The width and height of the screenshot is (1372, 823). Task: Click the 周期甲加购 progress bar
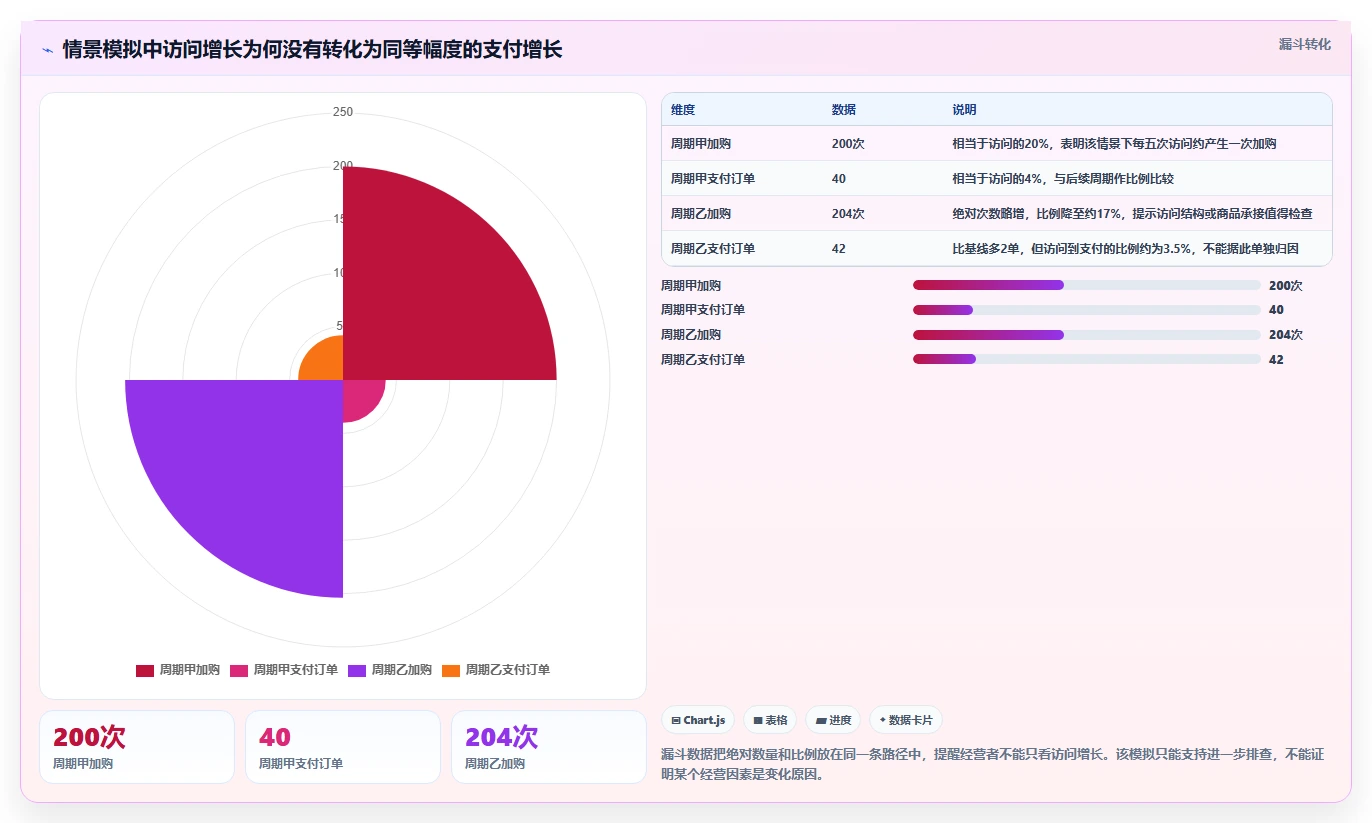coord(1086,285)
